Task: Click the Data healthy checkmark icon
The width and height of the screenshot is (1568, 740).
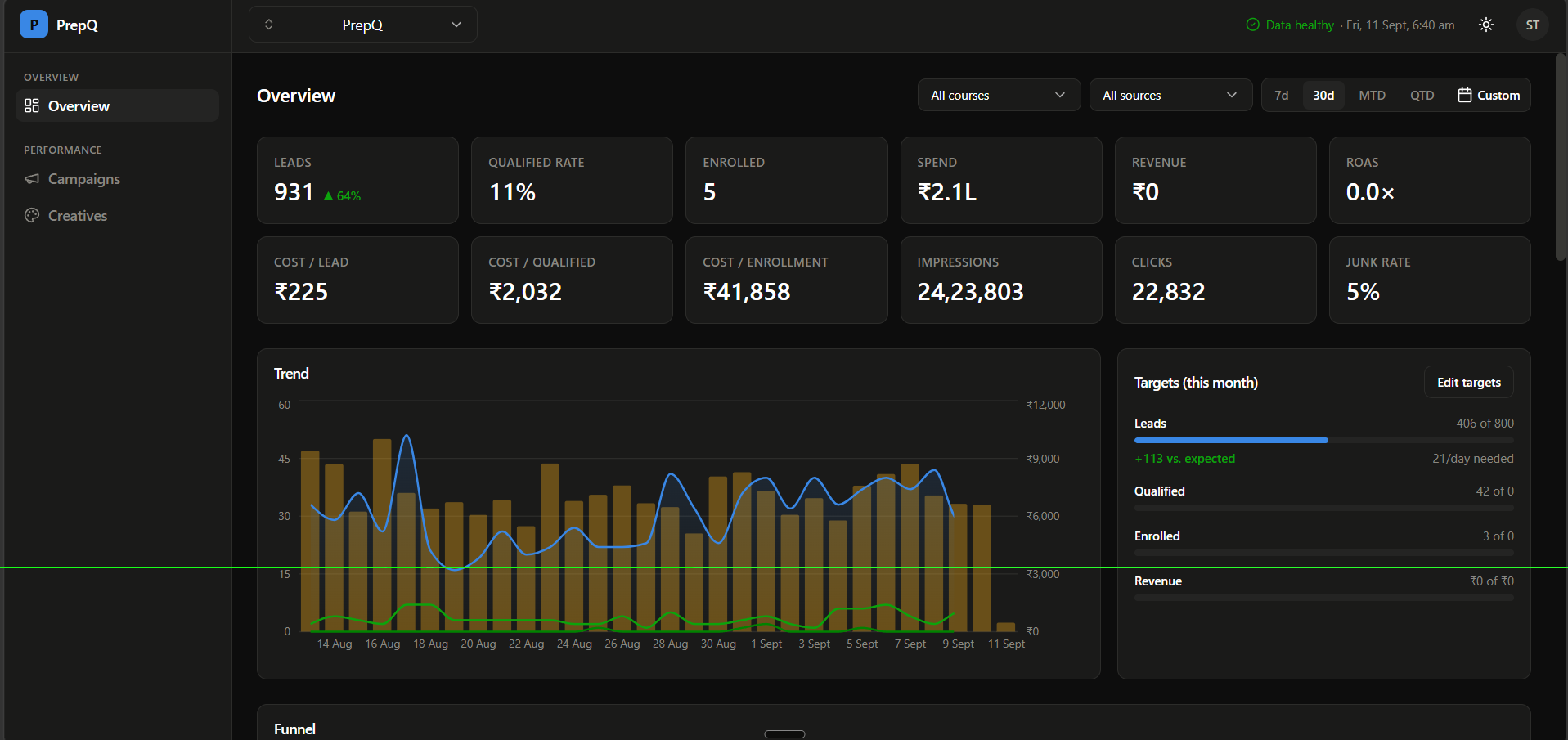Action: (1252, 25)
